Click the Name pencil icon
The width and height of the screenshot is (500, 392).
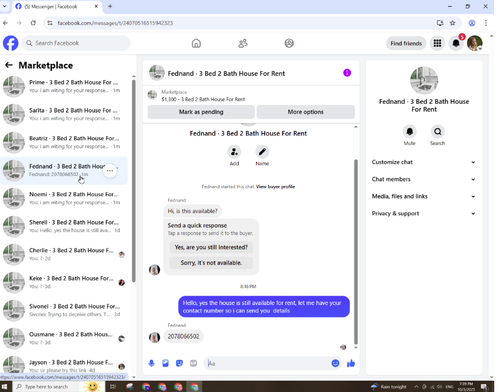[x=262, y=152]
